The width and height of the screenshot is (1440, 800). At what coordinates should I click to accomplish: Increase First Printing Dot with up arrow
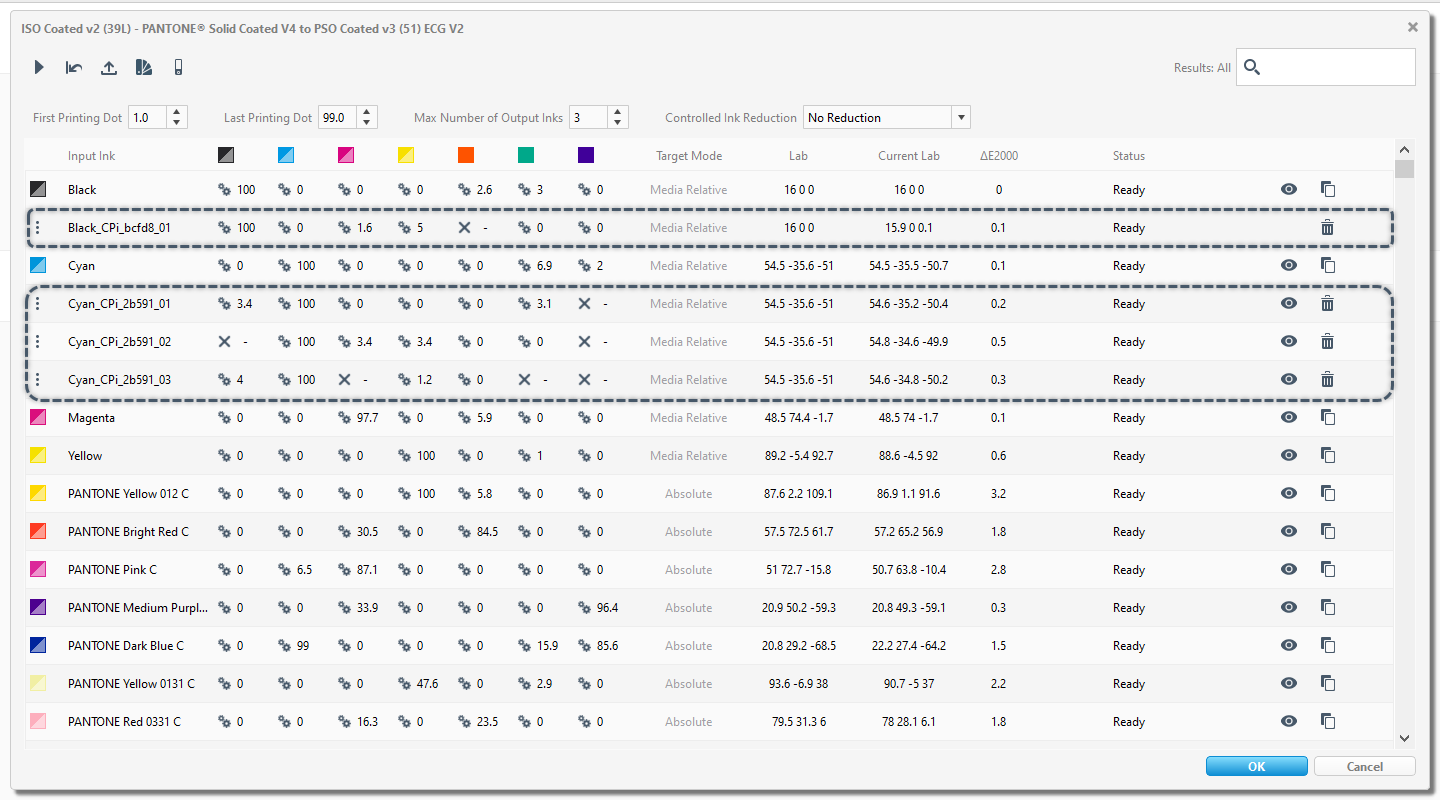tap(177, 112)
